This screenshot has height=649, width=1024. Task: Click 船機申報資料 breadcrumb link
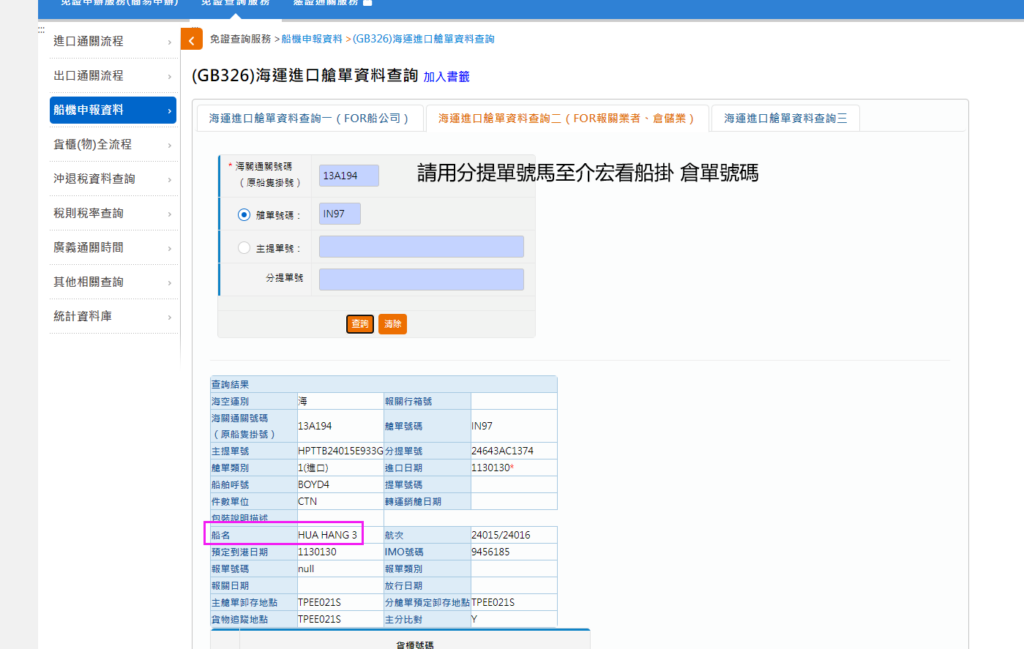312,39
